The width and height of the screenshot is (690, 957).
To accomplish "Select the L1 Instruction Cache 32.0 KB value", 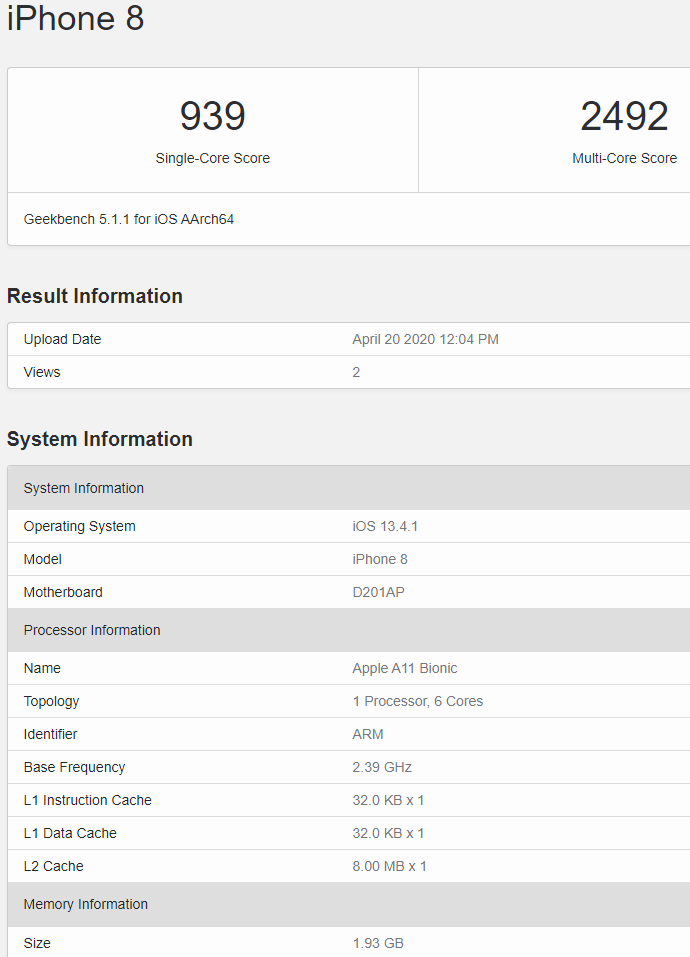I will (x=388, y=800).
